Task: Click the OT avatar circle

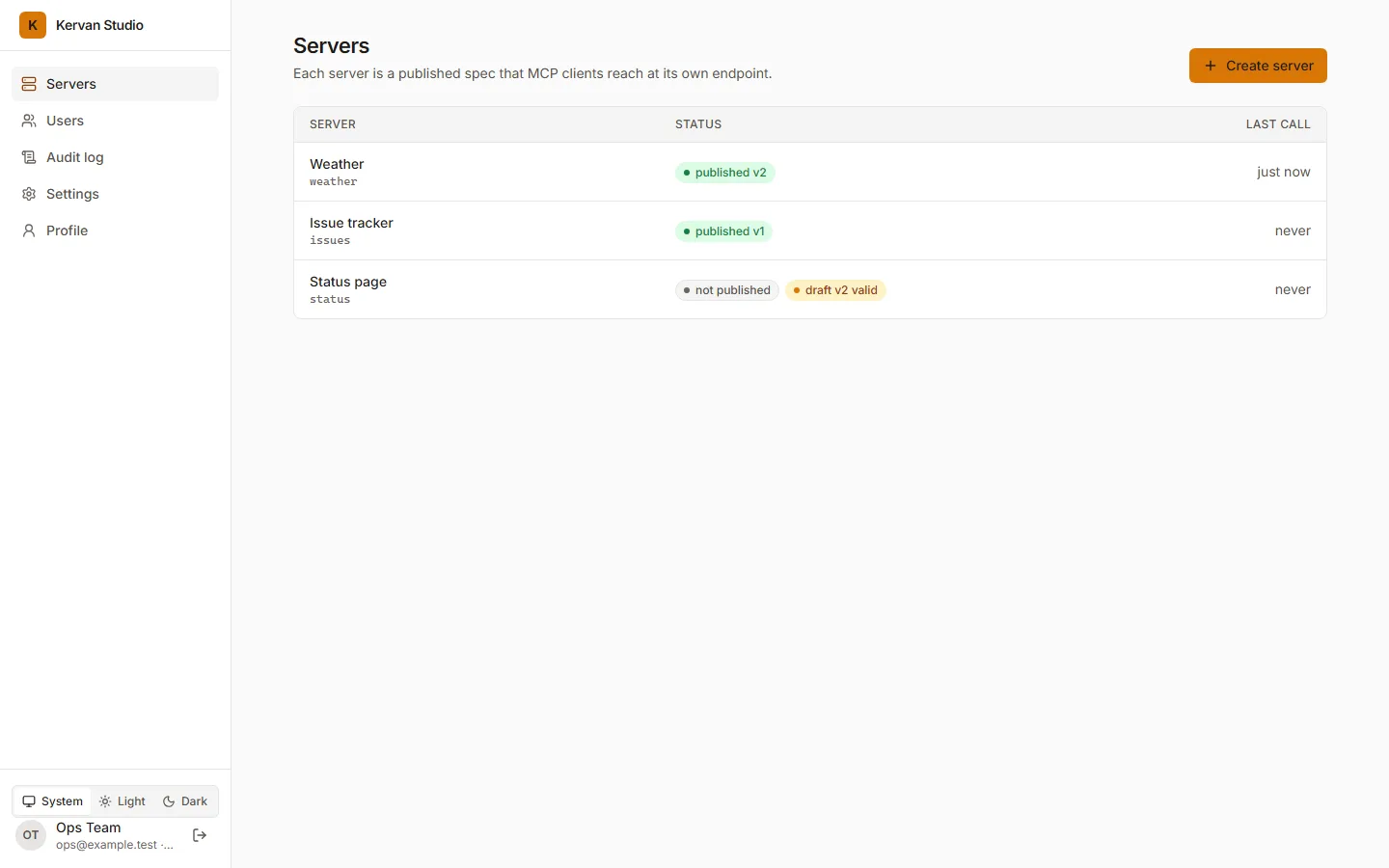Action: [31, 835]
